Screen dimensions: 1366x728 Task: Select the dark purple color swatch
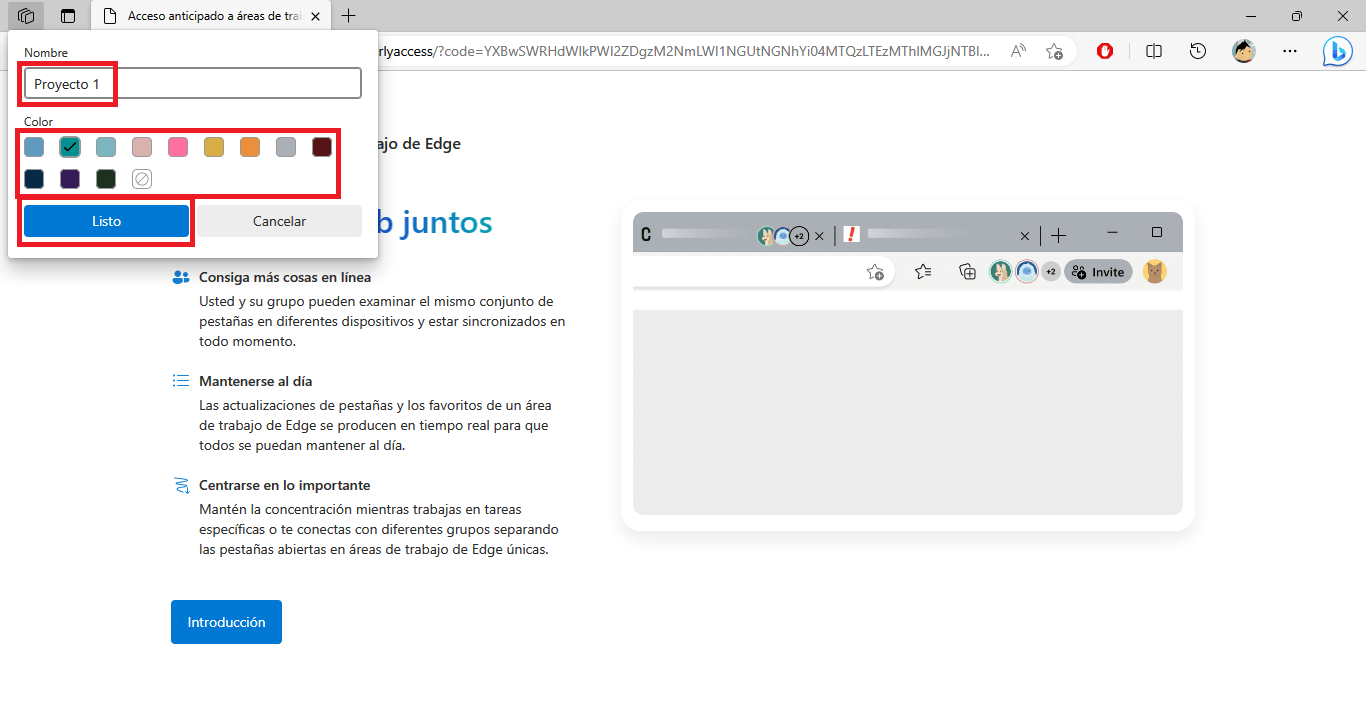(x=70, y=179)
